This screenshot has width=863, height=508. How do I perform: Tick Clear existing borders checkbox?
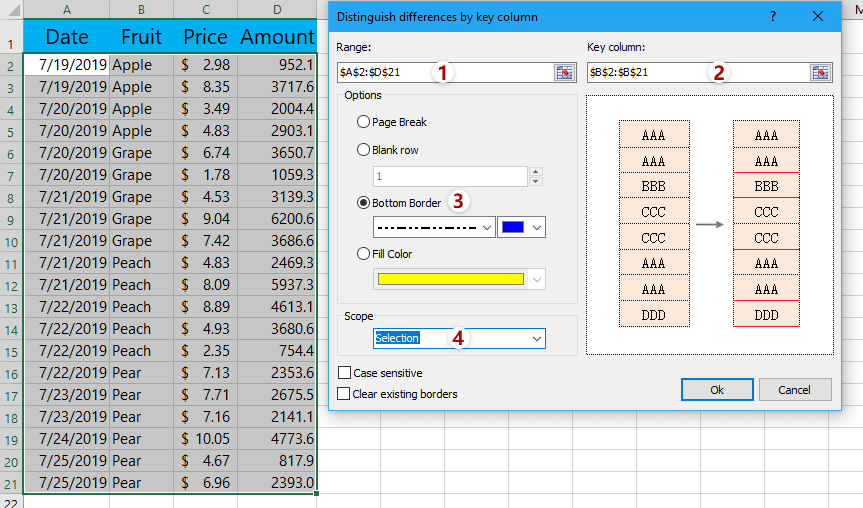[x=345, y=394]
